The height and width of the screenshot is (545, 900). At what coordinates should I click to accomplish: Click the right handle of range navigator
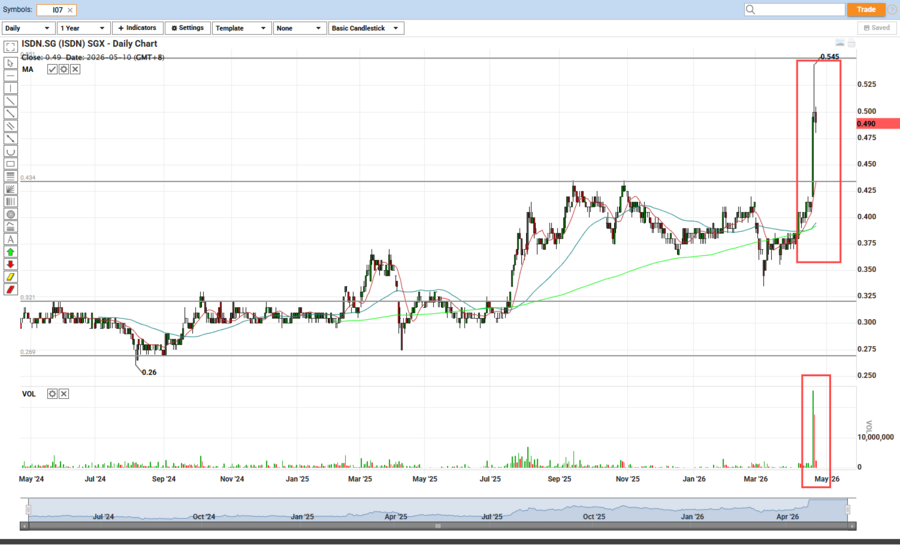[x=847, y=510]
